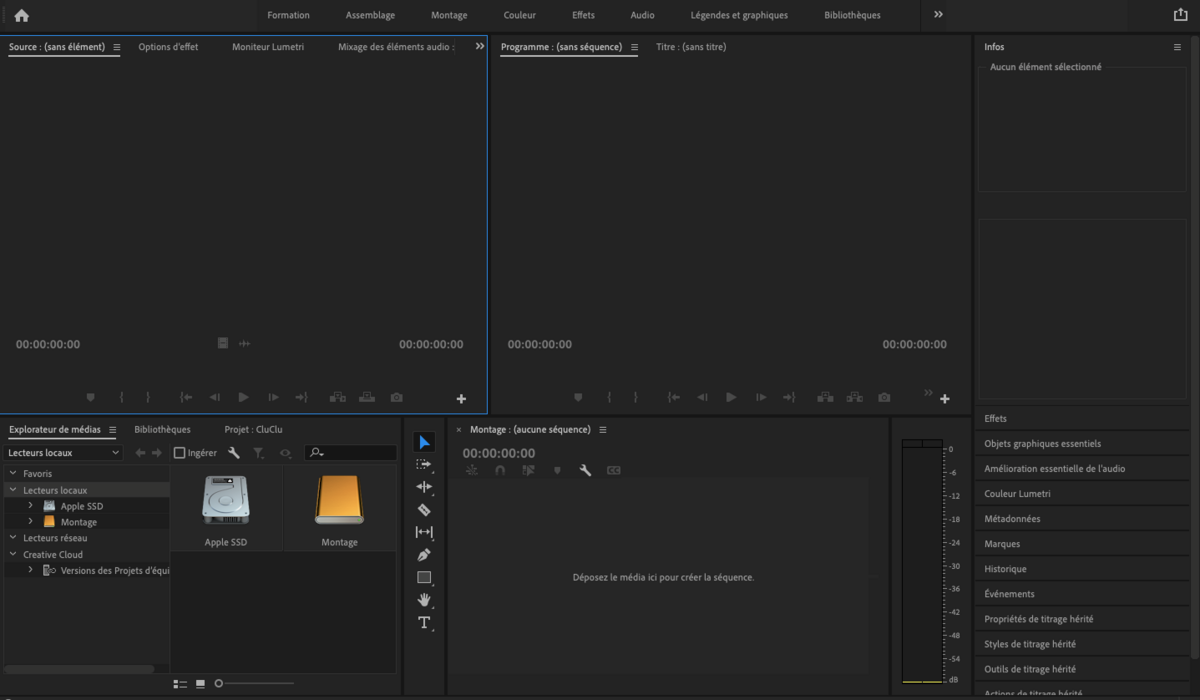Viewport: 1200px width, 700px height.
Task: Click the Home icon
Action: [21, 15]
